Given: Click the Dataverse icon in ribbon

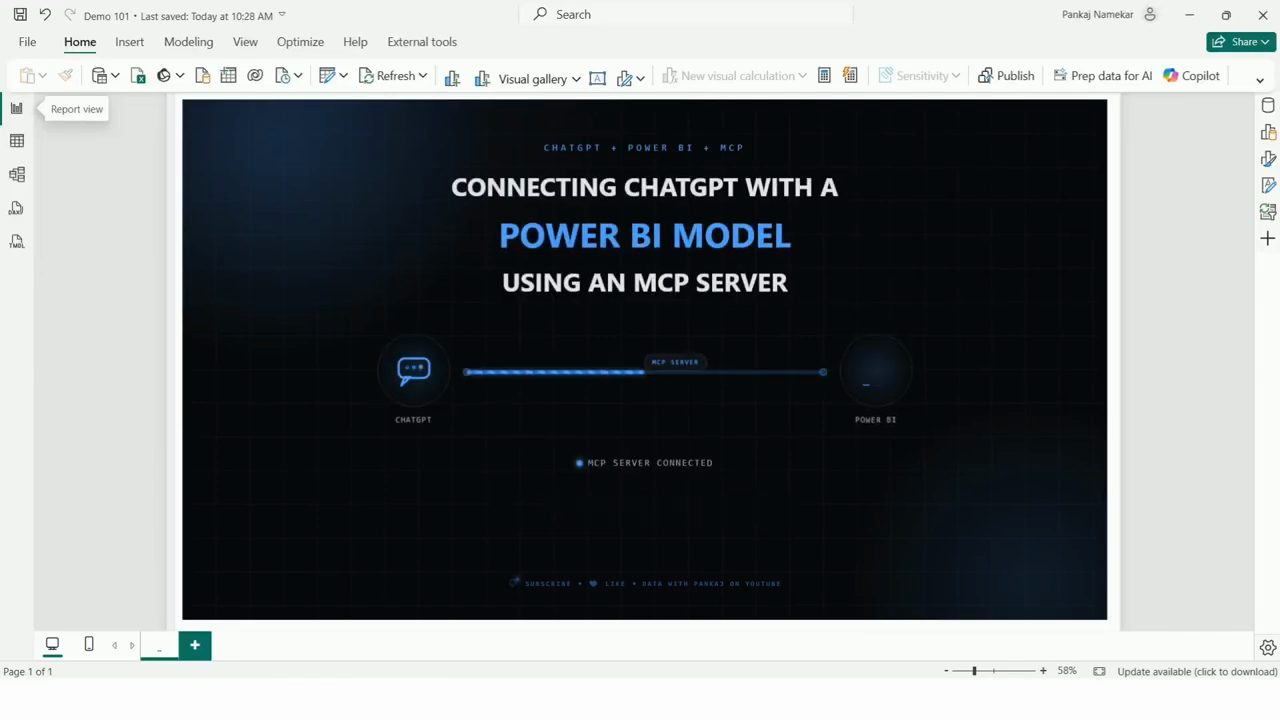Looking at the screenshot, I should click(255, 76).
